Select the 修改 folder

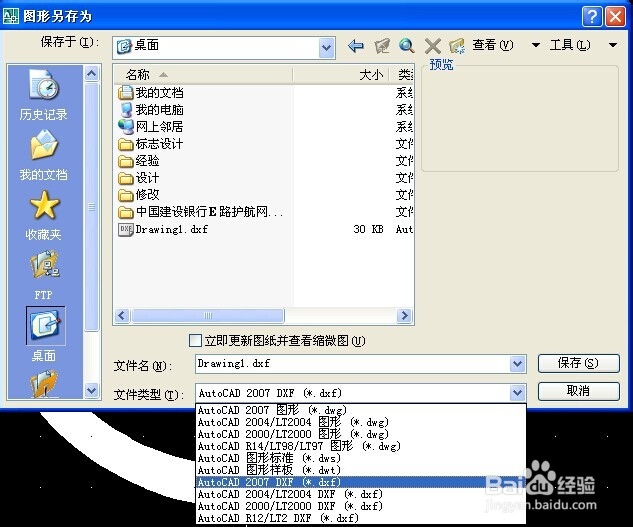147,195
